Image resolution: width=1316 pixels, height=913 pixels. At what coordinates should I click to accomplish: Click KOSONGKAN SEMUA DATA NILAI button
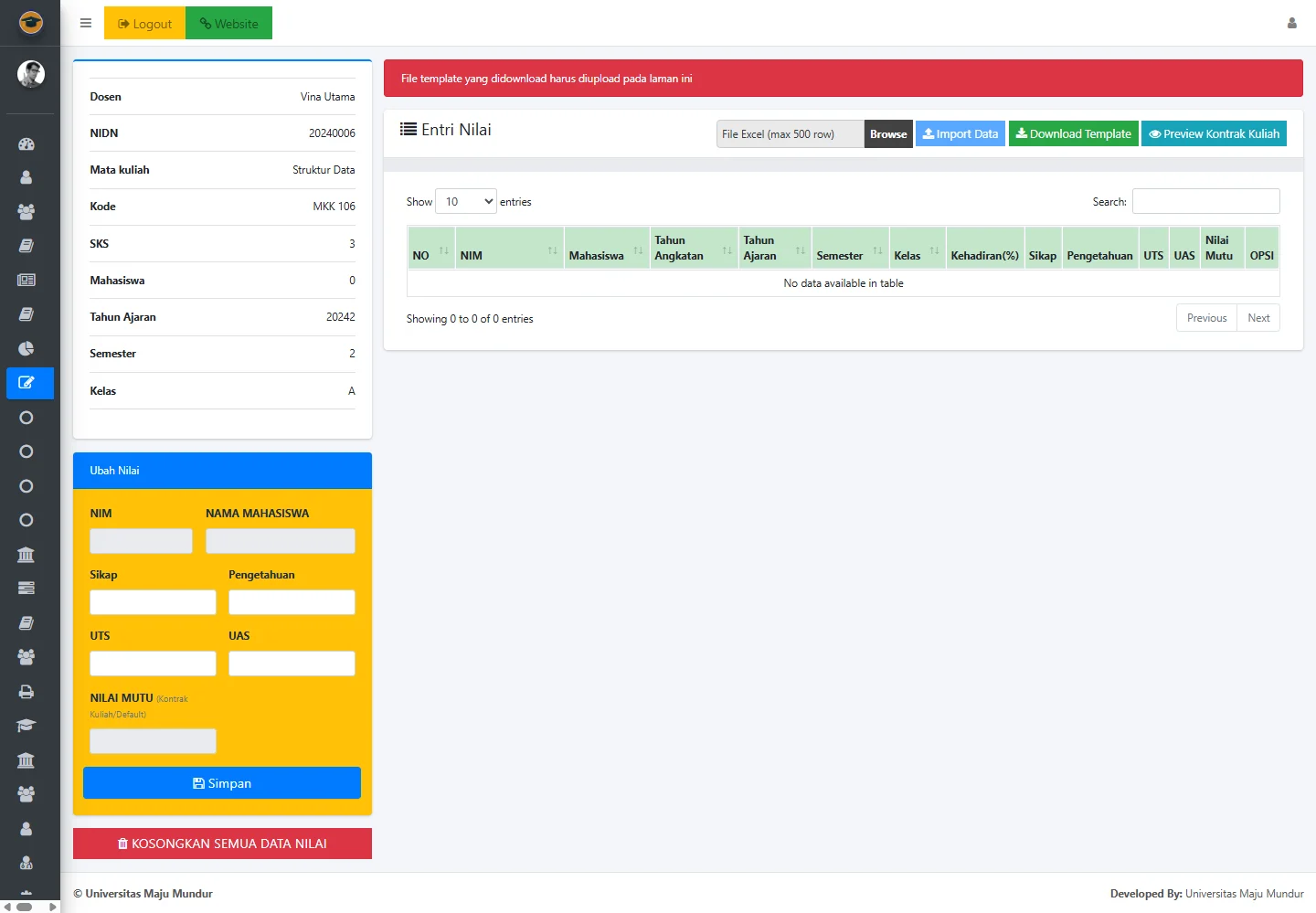click(x=222, y=844)
